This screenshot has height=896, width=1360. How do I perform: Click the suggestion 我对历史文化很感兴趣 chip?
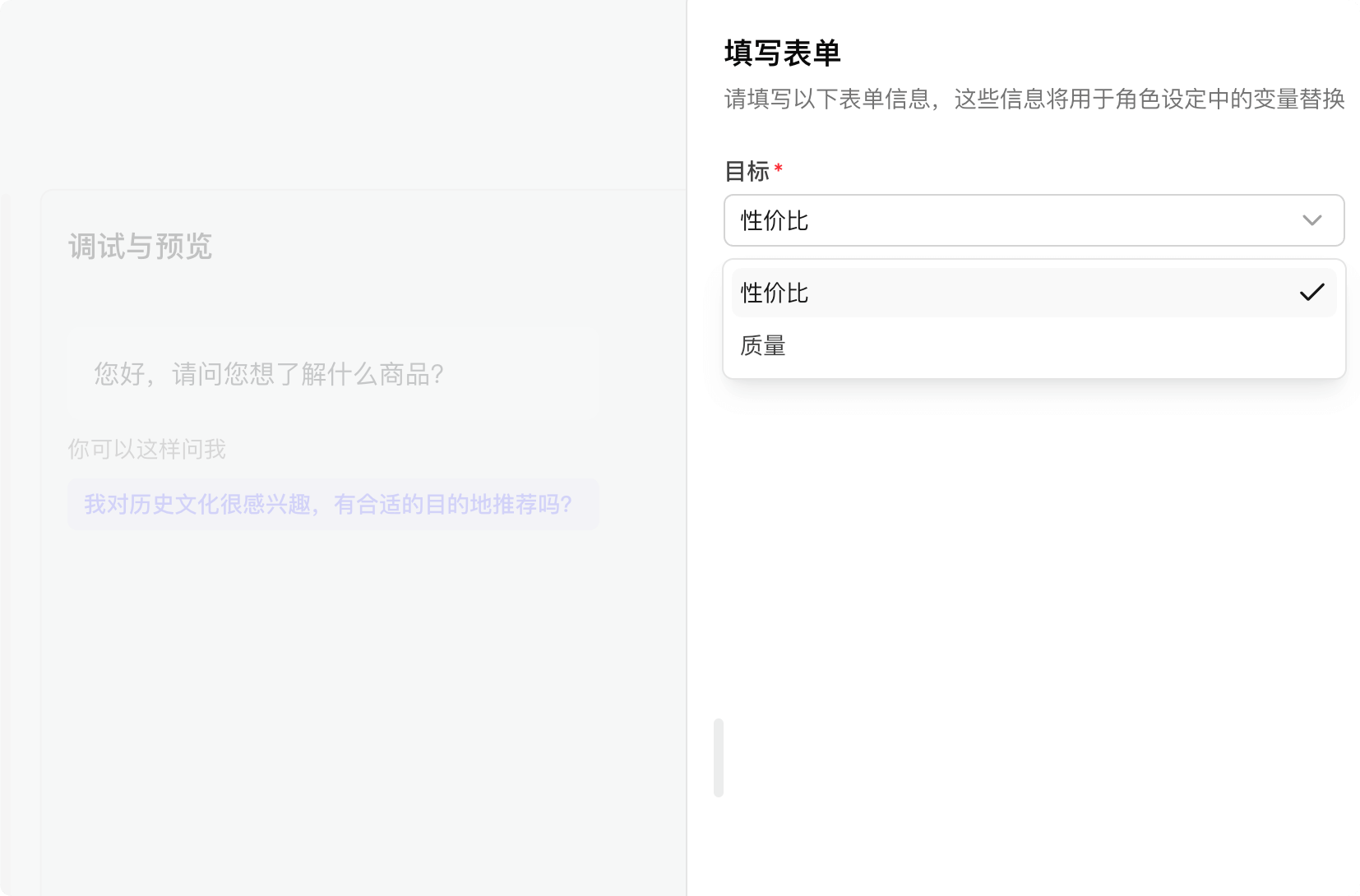click(x=332, y=504)
